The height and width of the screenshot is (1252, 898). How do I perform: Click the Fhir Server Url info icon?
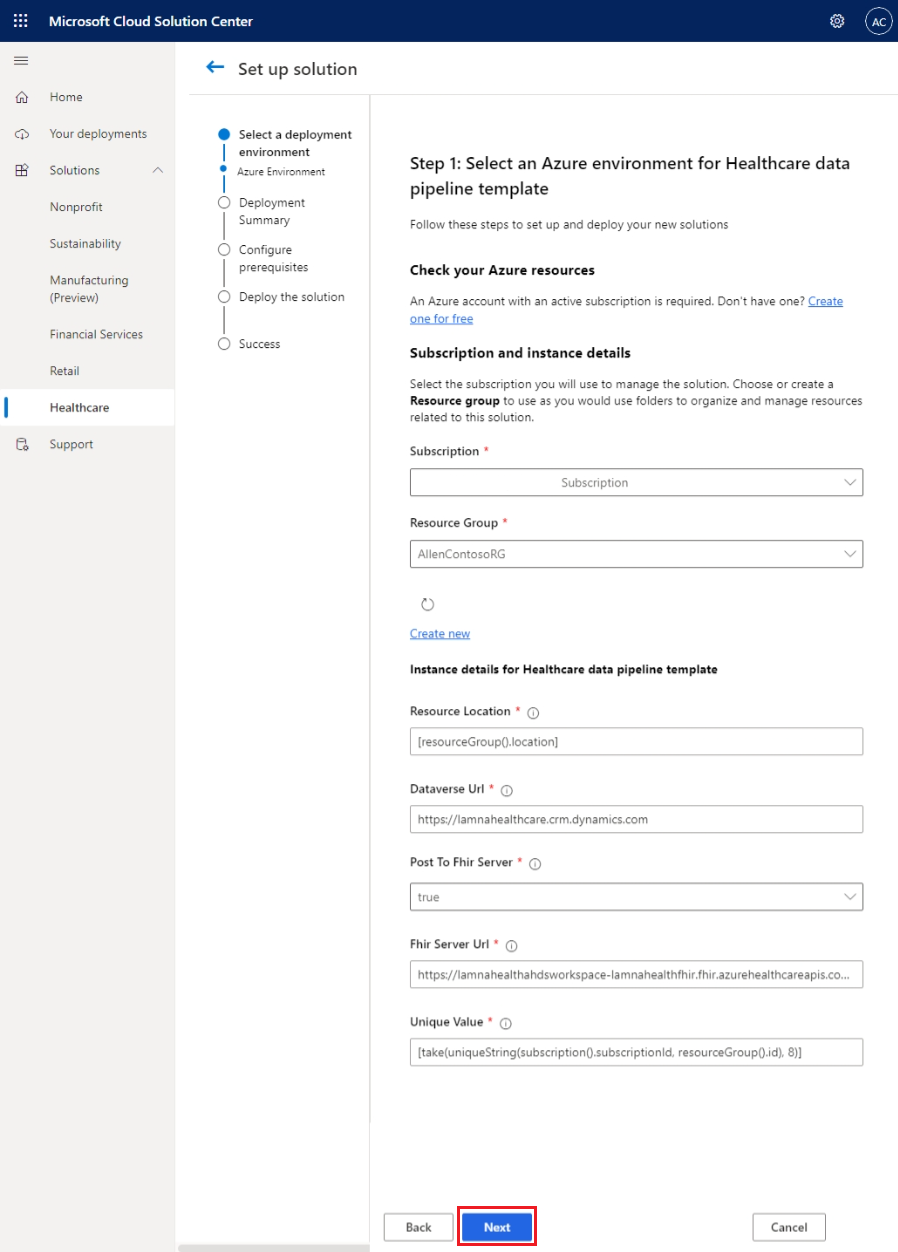(510, 945)
